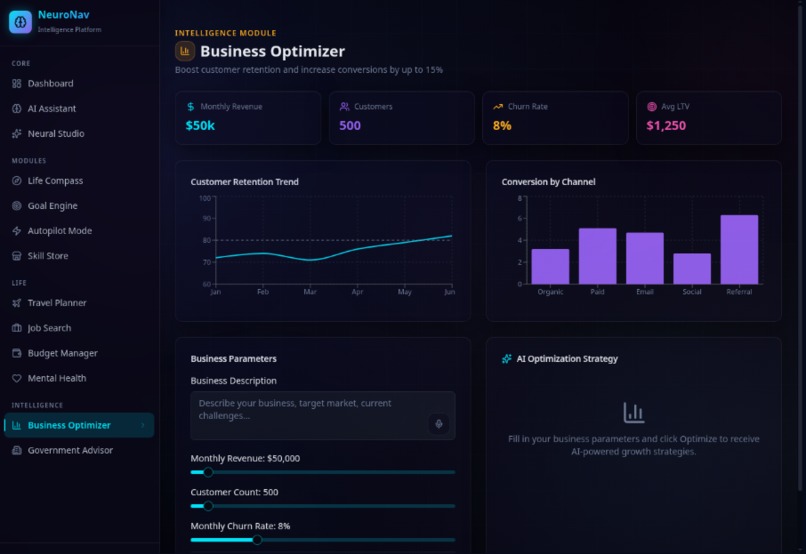The image size is (806, 554).
Task: Click the people icon on Customers card
Action: point(344,106)
